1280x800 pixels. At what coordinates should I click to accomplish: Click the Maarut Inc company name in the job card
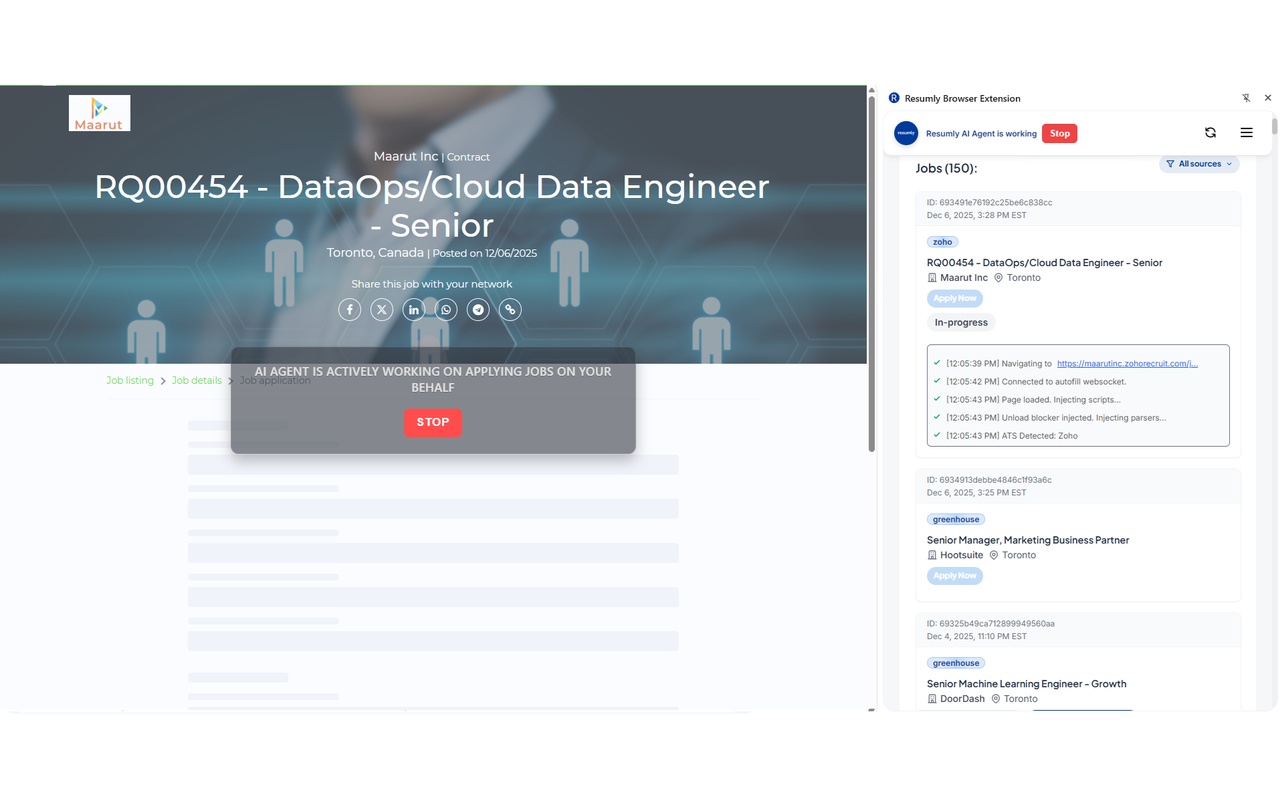coord(964,278)
